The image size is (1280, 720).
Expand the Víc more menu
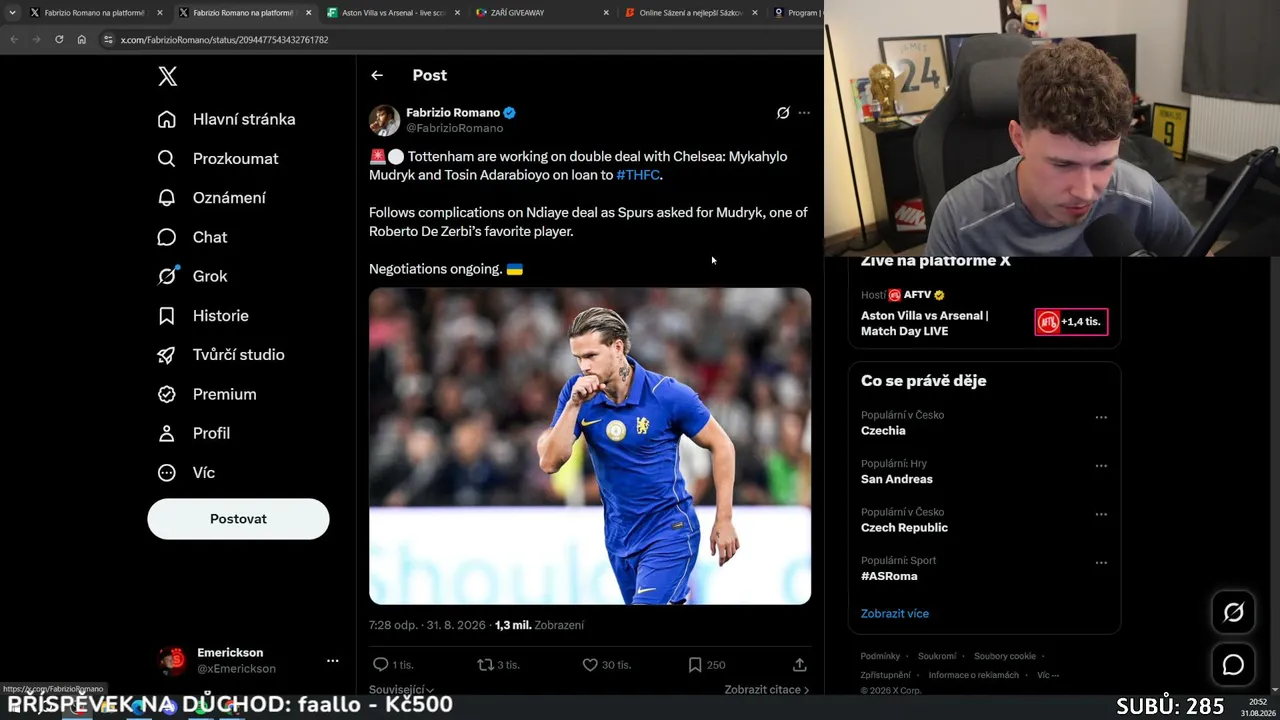186,472
